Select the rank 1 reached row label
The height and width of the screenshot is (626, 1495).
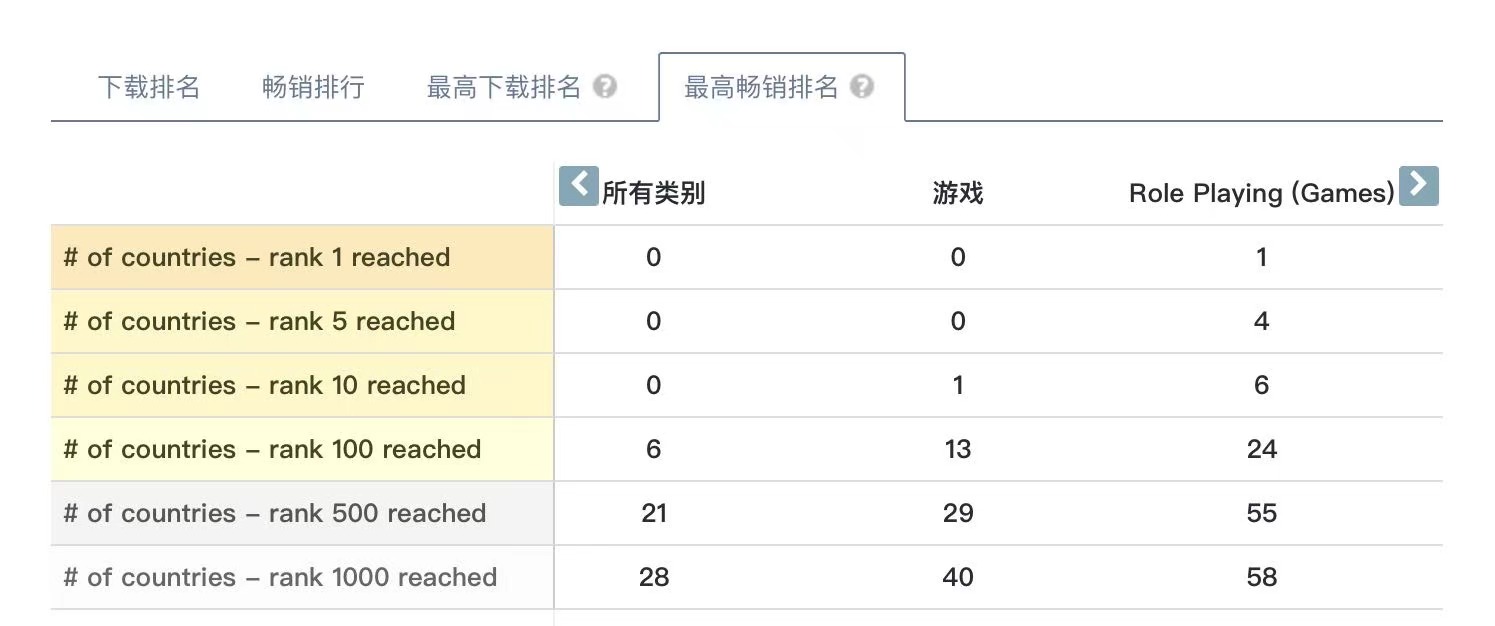pos(302,257)
